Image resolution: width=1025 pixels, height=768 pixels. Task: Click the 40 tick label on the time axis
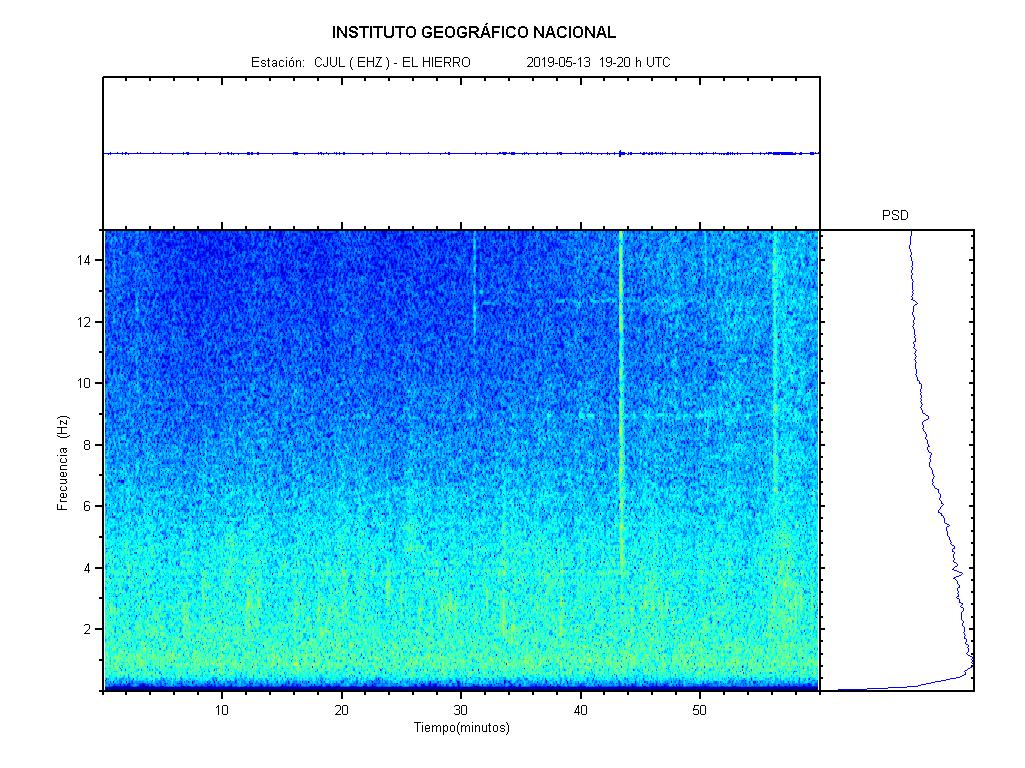580,710
